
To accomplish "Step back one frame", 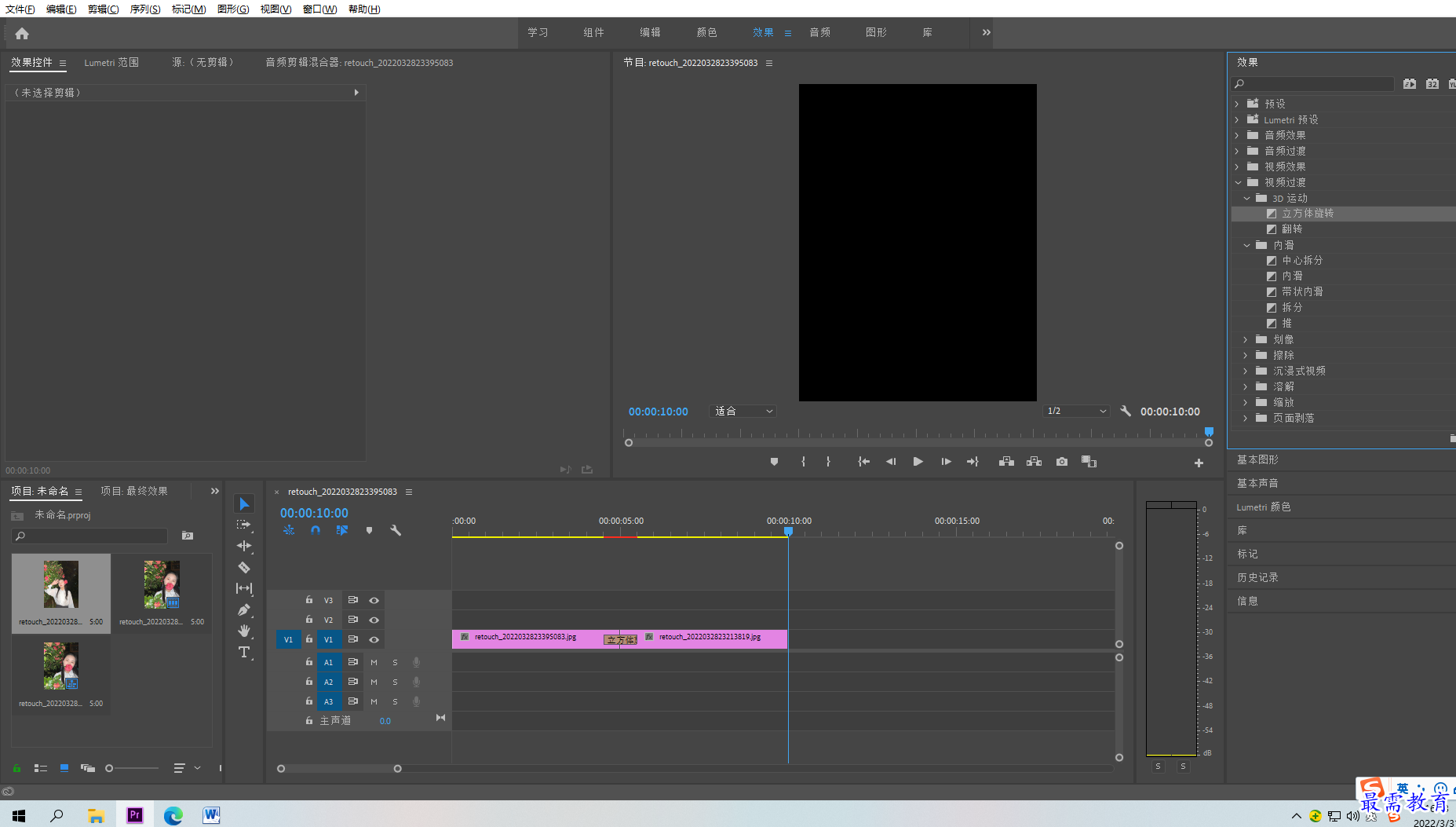I will click(x=891, y=462).
